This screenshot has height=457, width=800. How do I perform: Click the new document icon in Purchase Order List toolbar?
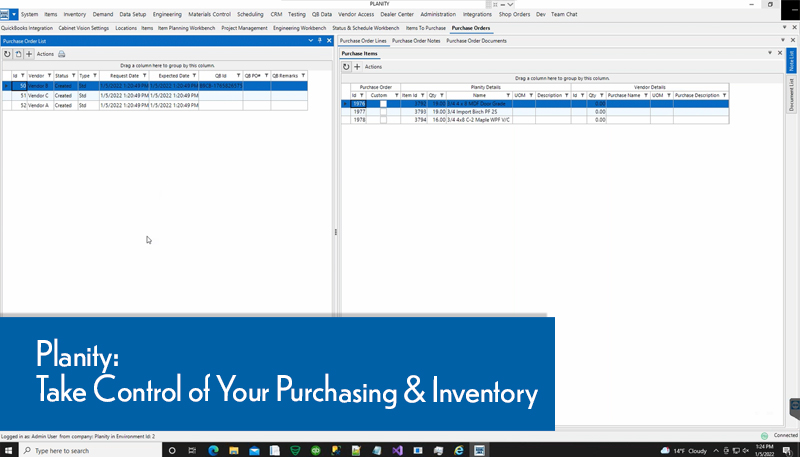tap(18, 54)
